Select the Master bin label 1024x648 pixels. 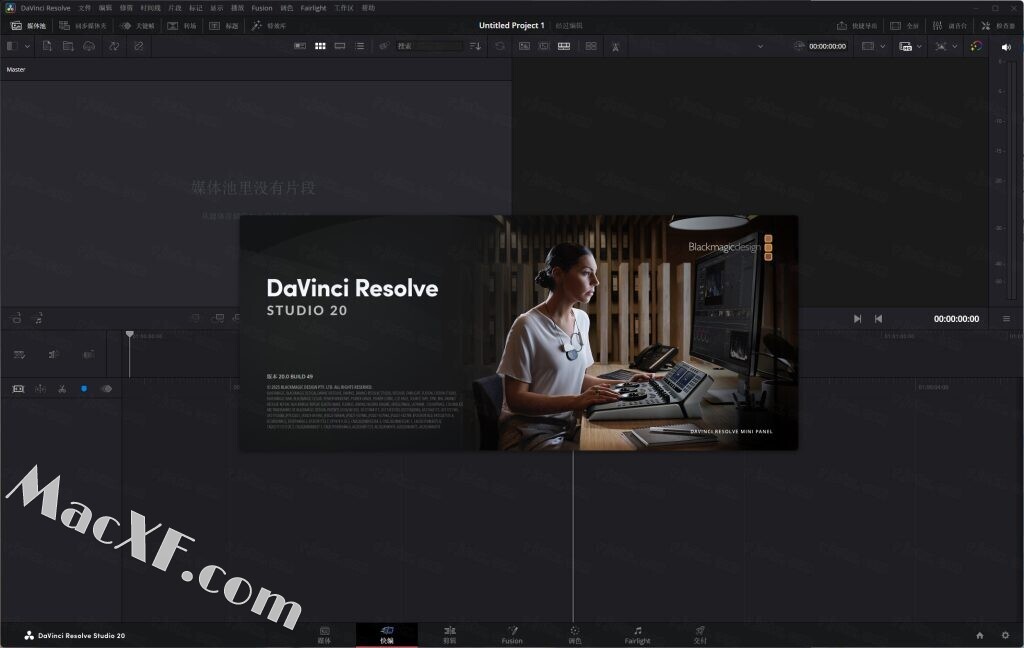[16, 69]
